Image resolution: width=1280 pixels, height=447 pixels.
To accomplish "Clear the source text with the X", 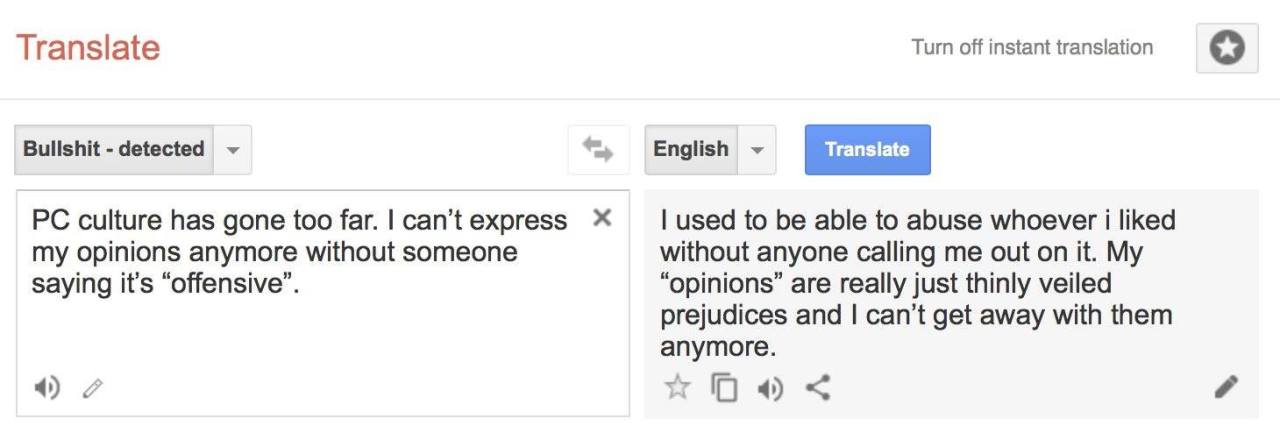I will click(x=602, y=217).
